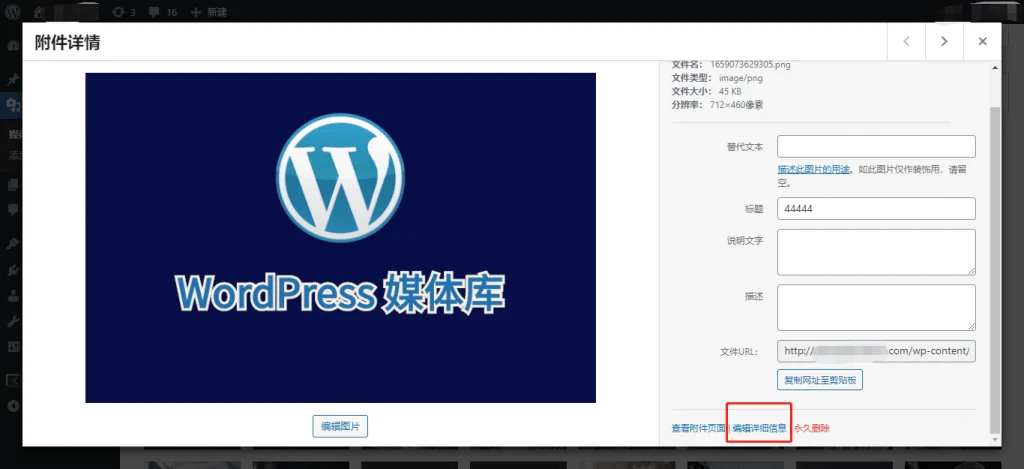This screenshot has height=469, width=1024.
Task: Open the 查看附件页面 link
Action: pyautogui.click(x=698, y=429)
